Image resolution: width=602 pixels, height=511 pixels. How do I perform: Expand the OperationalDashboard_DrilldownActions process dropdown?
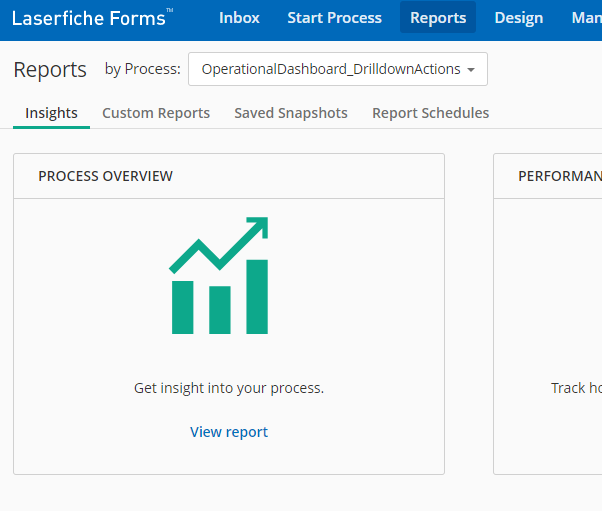338,69
